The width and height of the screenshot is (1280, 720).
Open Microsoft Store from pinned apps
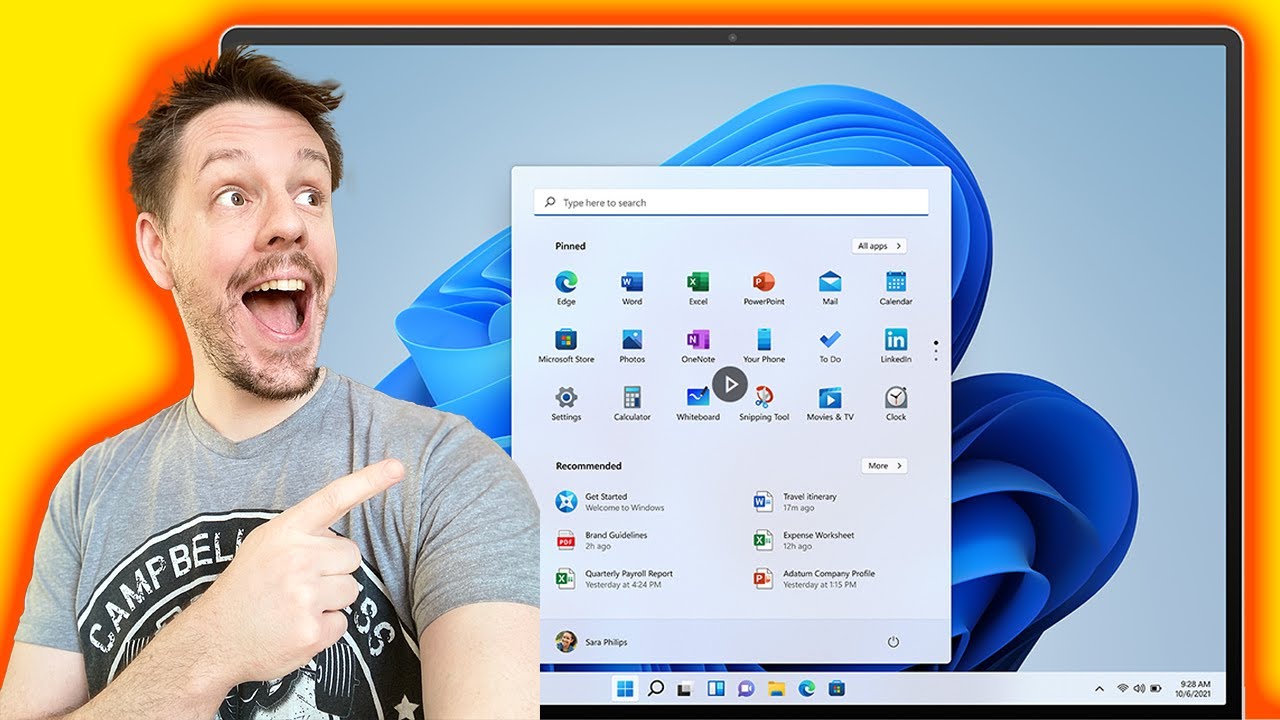tap(566, 345)
